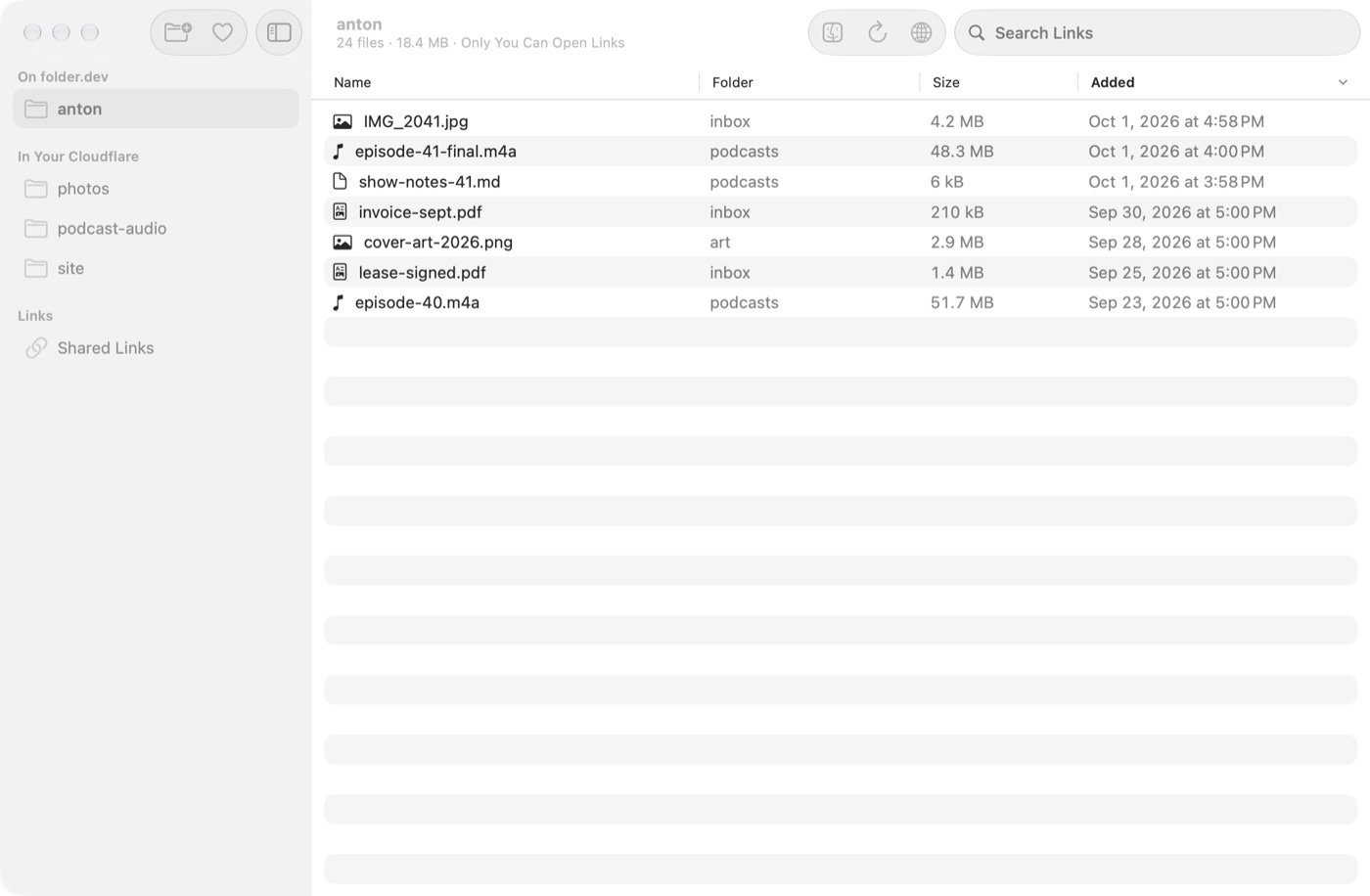
Task: Sort by the Name column header
Action: [x=352, y=82]
